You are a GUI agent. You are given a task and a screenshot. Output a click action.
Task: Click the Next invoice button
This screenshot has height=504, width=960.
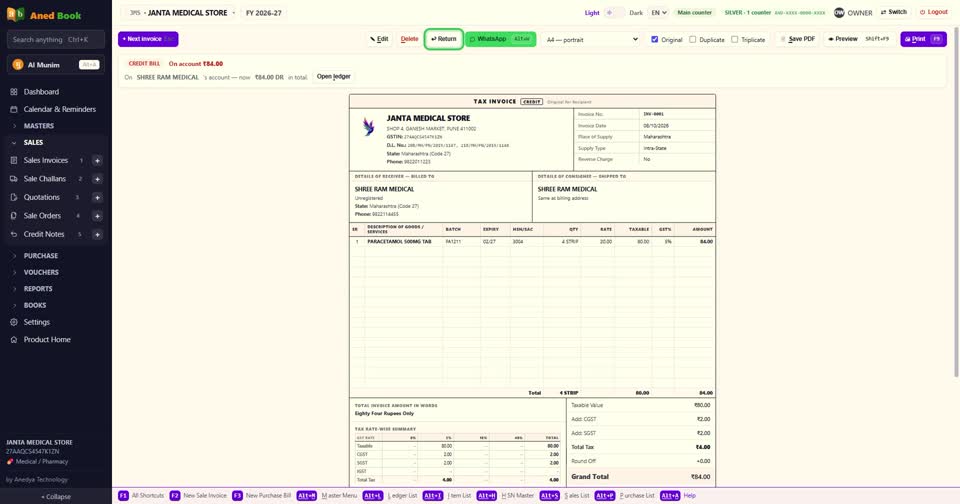coord(148,39)
